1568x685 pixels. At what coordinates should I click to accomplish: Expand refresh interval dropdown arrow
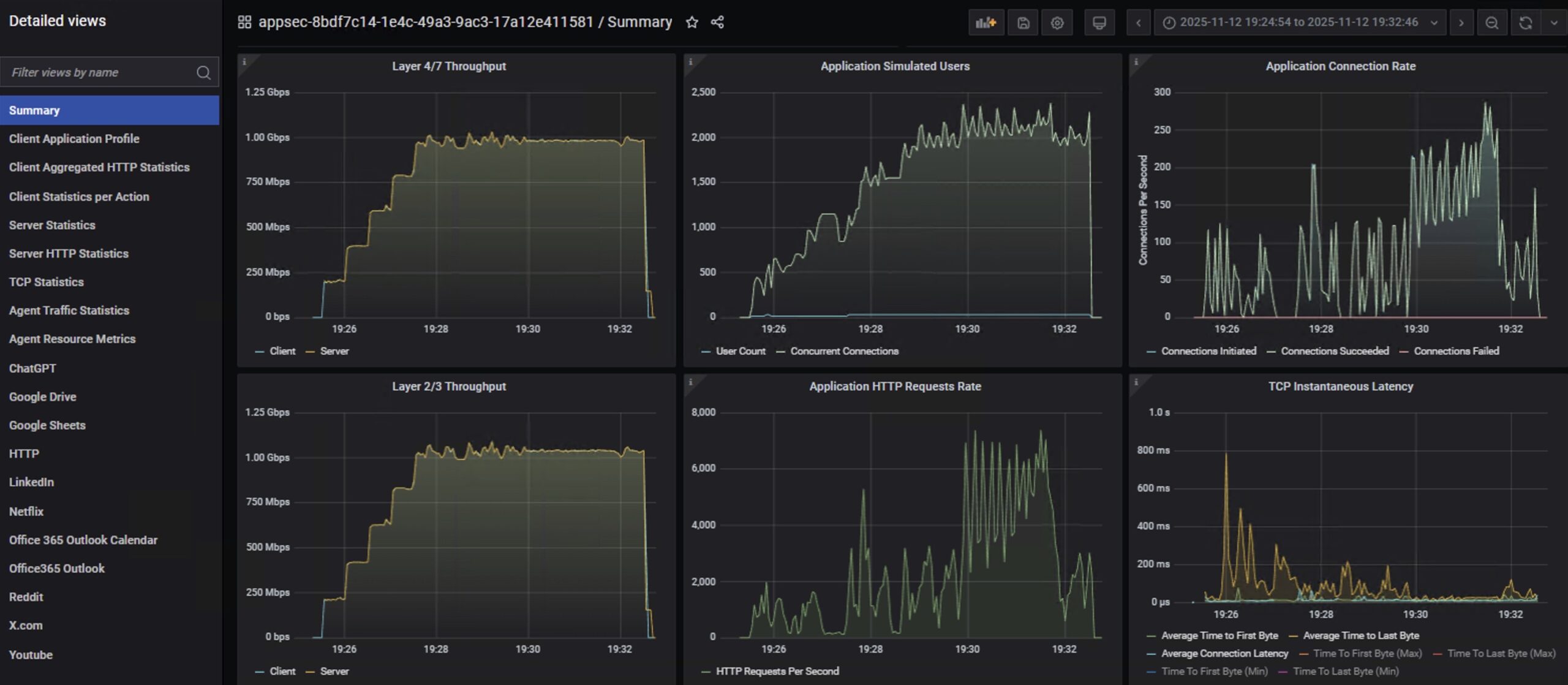coord(1554,23)
